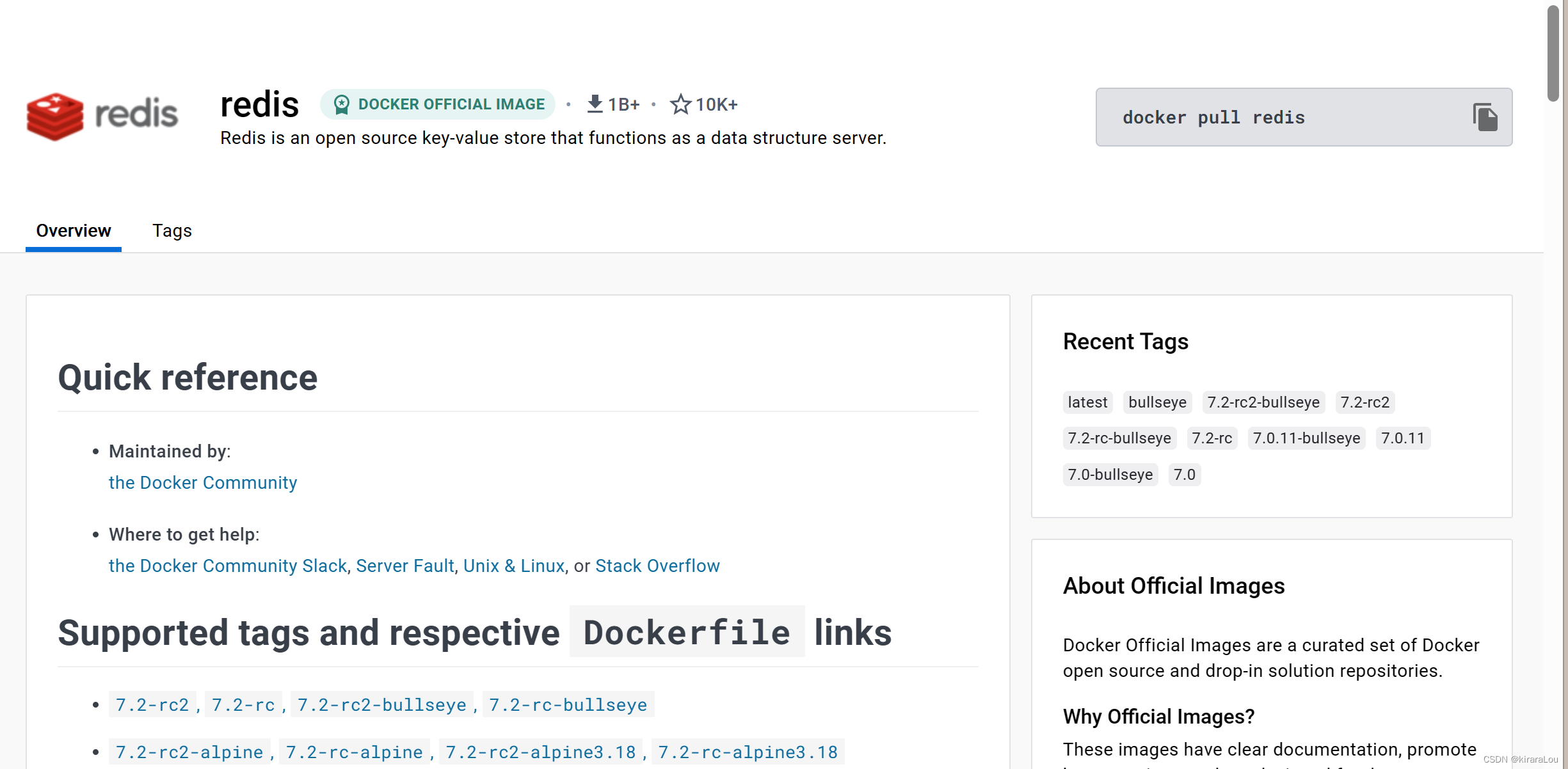Click the Redis description sentence
This screenshot has width=1568, height=769.
pyautogui.click(x=553, y=138)
